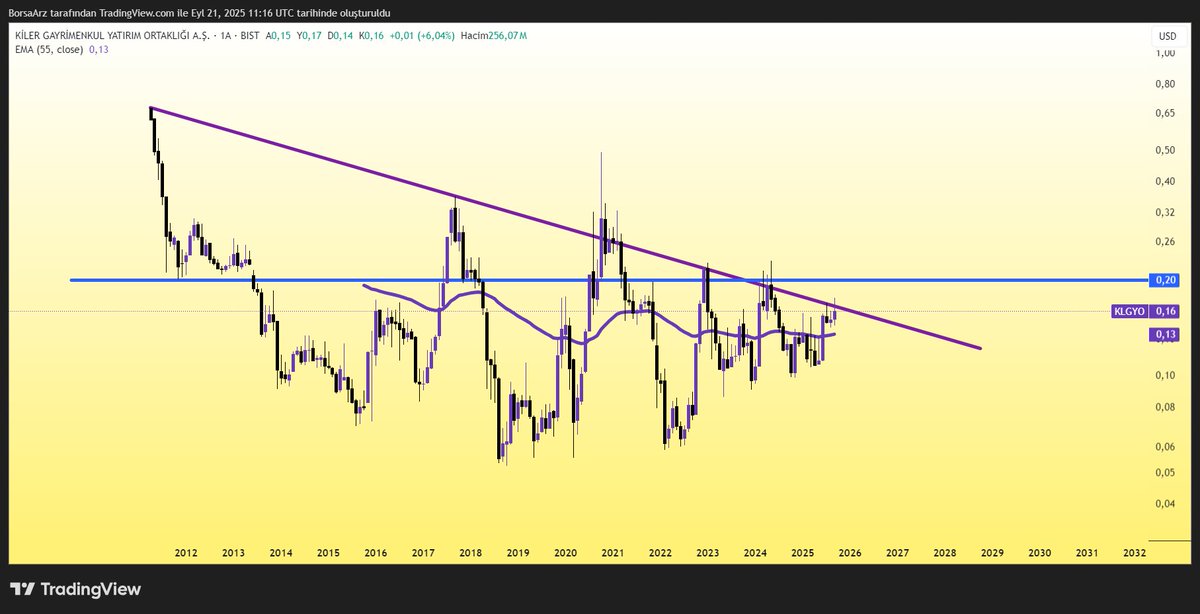Click the 2030 year label on time axis
1200x614 pixels.
1040,552
